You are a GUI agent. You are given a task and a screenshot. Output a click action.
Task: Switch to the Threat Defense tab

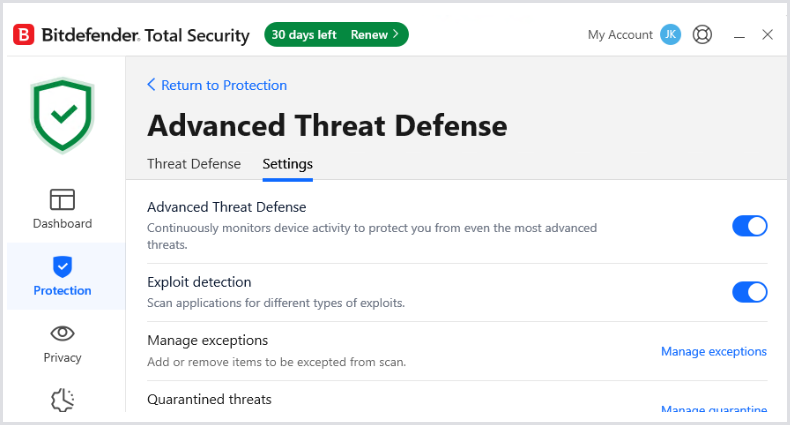click(194, 164)
